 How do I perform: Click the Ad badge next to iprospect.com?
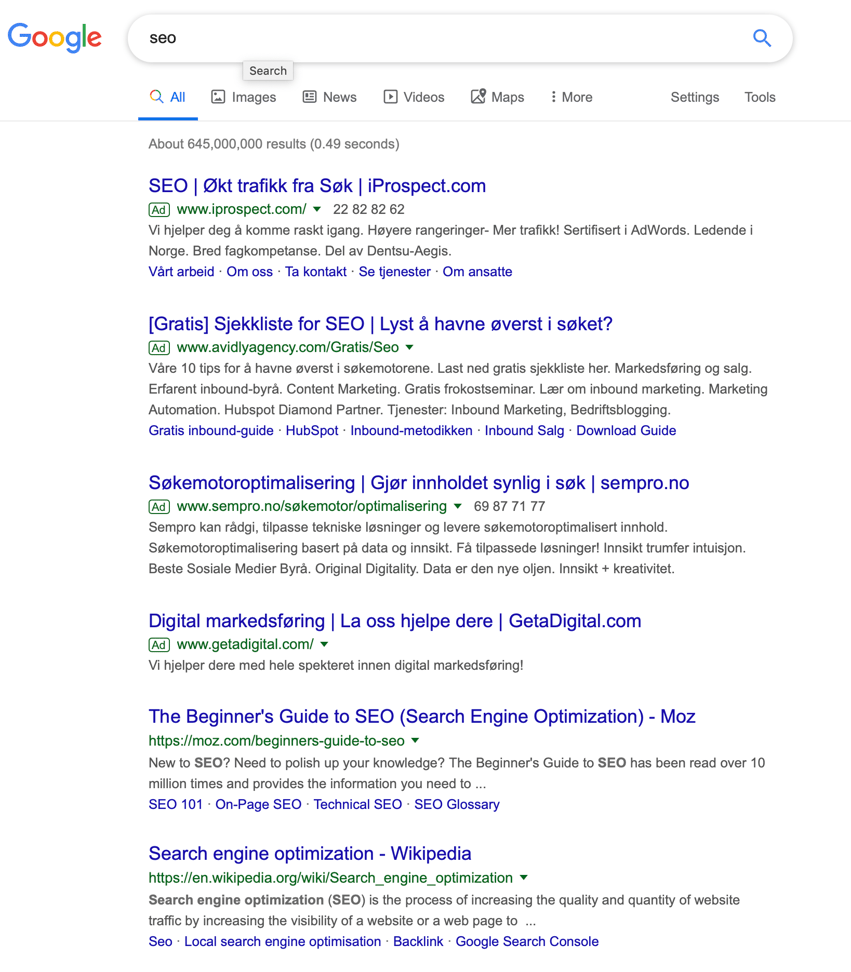coord(159,210)
